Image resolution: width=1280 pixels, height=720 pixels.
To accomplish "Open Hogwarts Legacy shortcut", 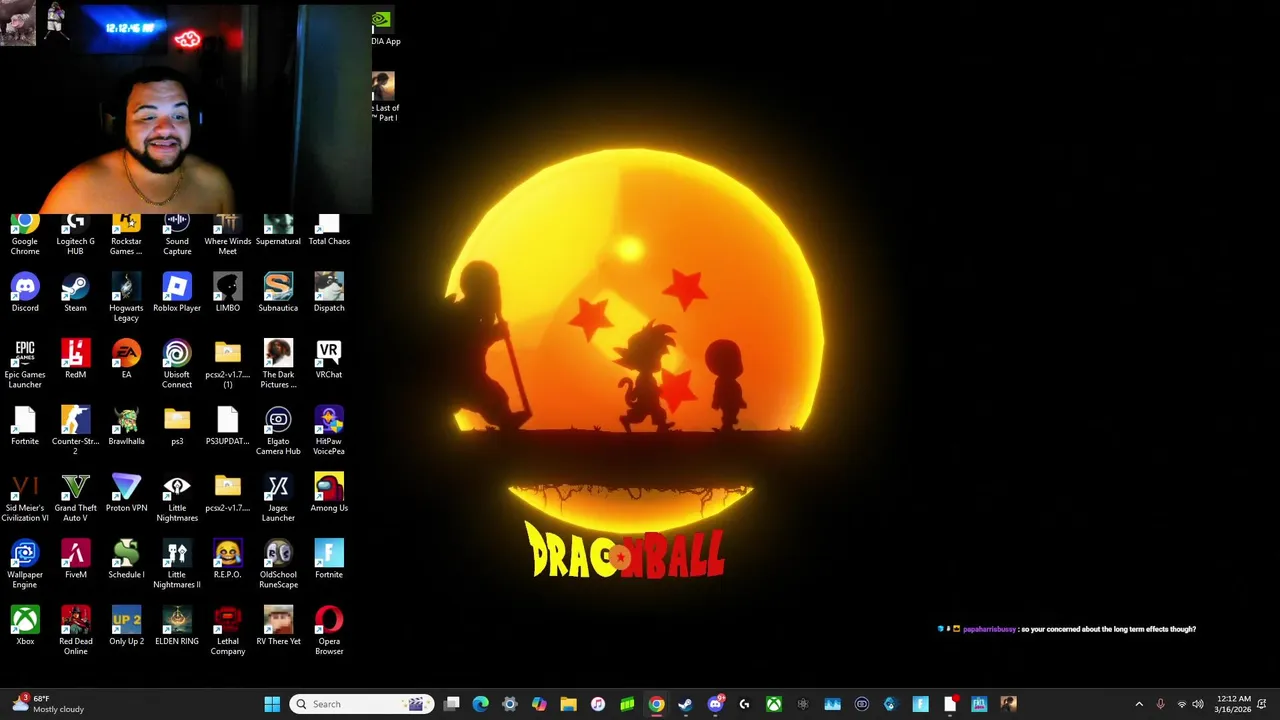I will pyautogui.click(x=126, y=298).
